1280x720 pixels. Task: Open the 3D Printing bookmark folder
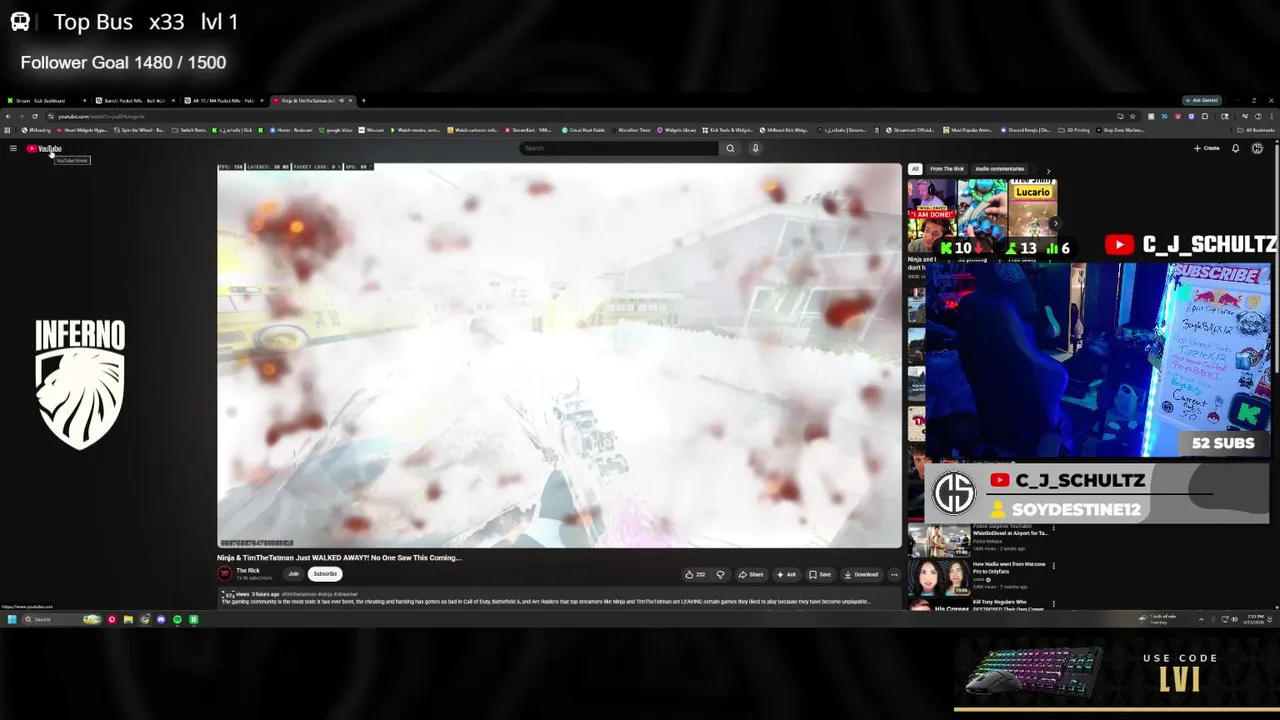(x=1076, y=130)
